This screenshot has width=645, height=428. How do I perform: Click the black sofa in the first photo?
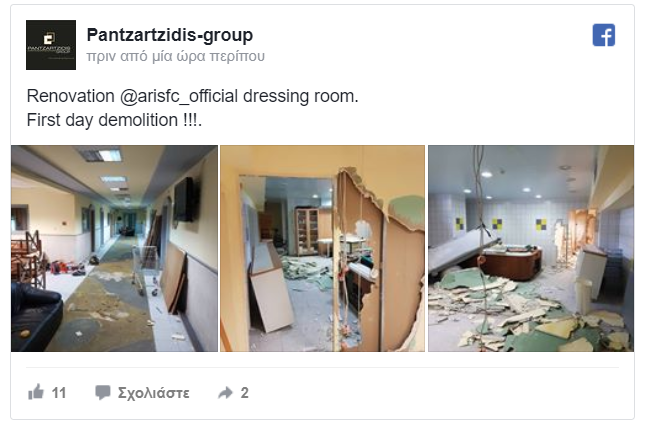[x=35, y=314]
